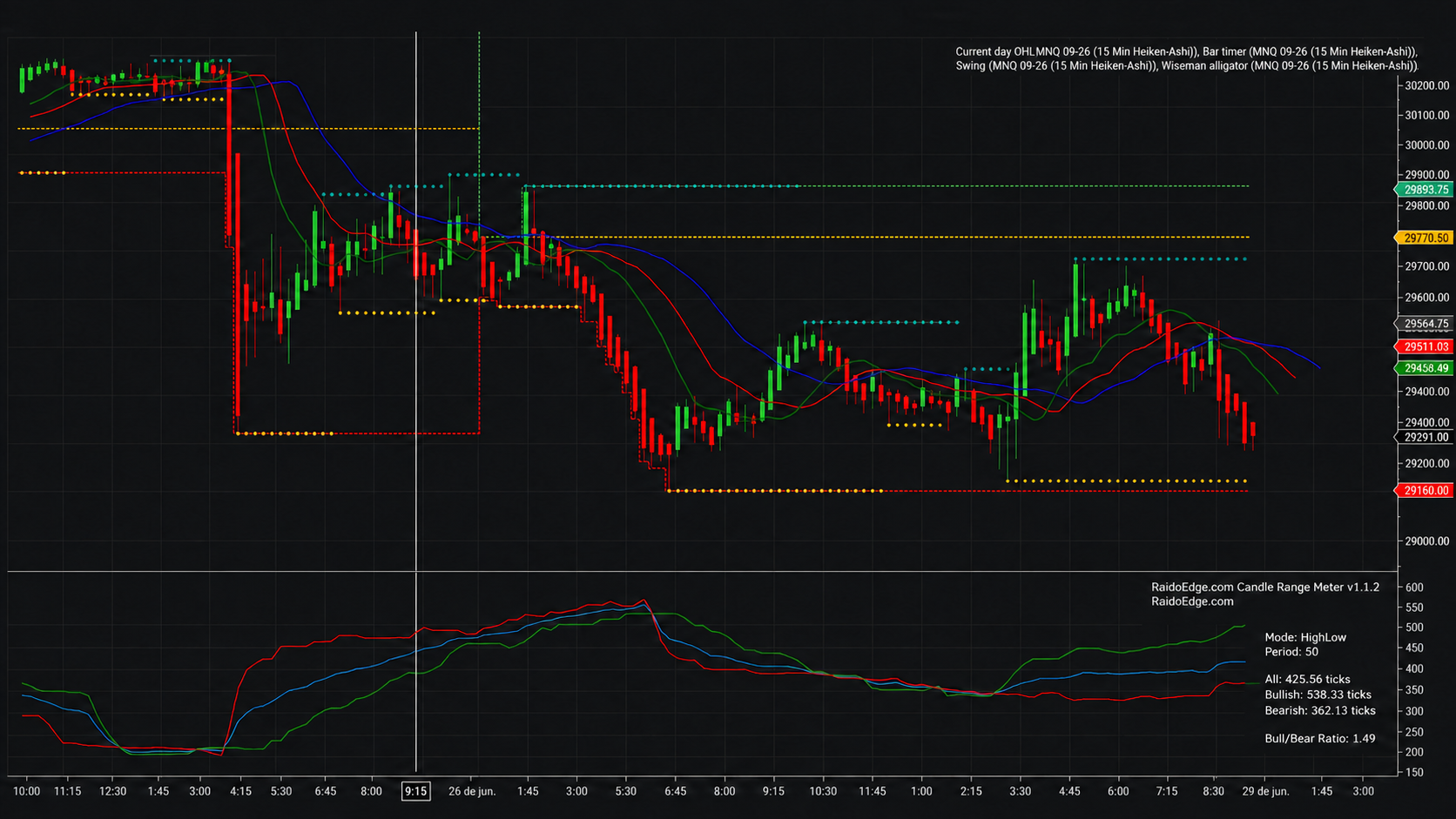Click the green 29893.75 price marker
This screenshot has width=1456, height=819.
pos(1425,190)
